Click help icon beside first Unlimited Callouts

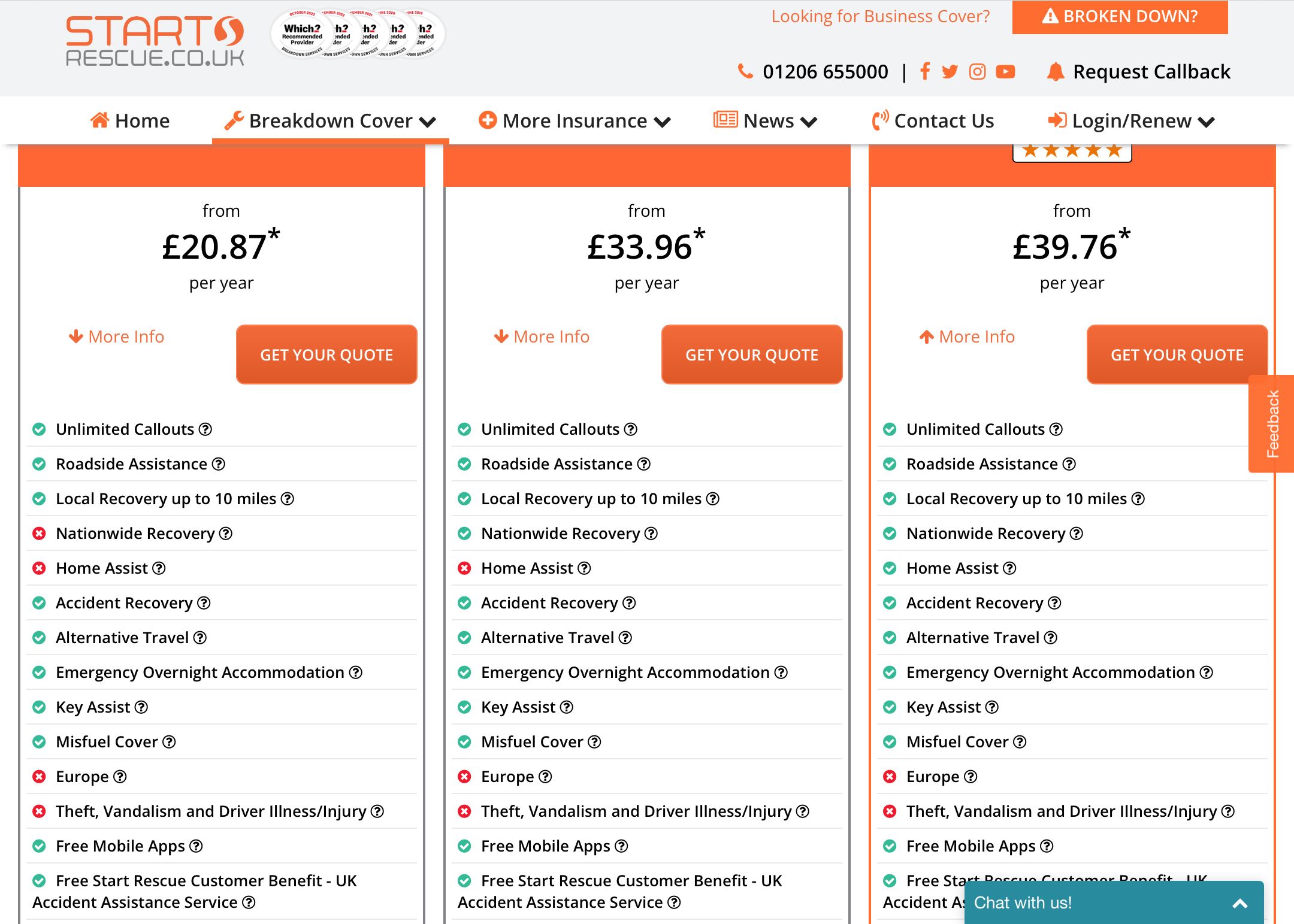click(205, 429)
